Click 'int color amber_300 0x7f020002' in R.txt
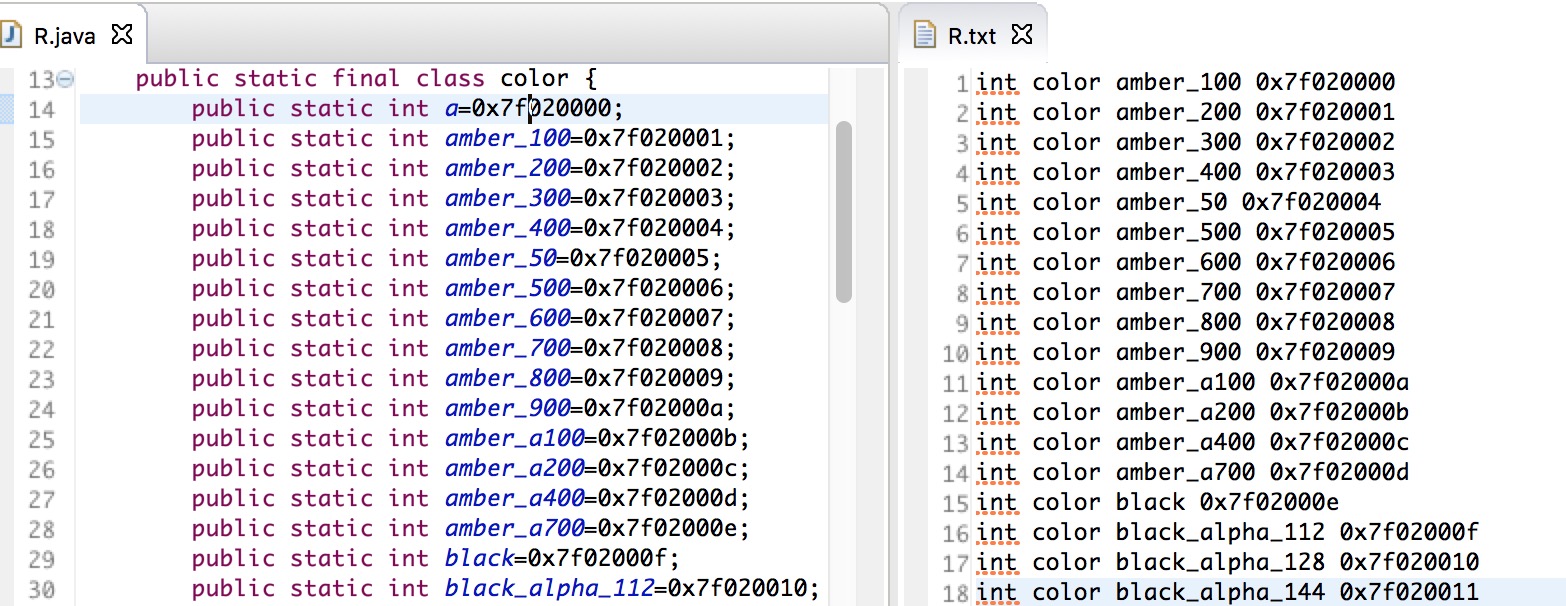The width and height of the screenshot is (1566, 606). click(x=1186, y=142)
